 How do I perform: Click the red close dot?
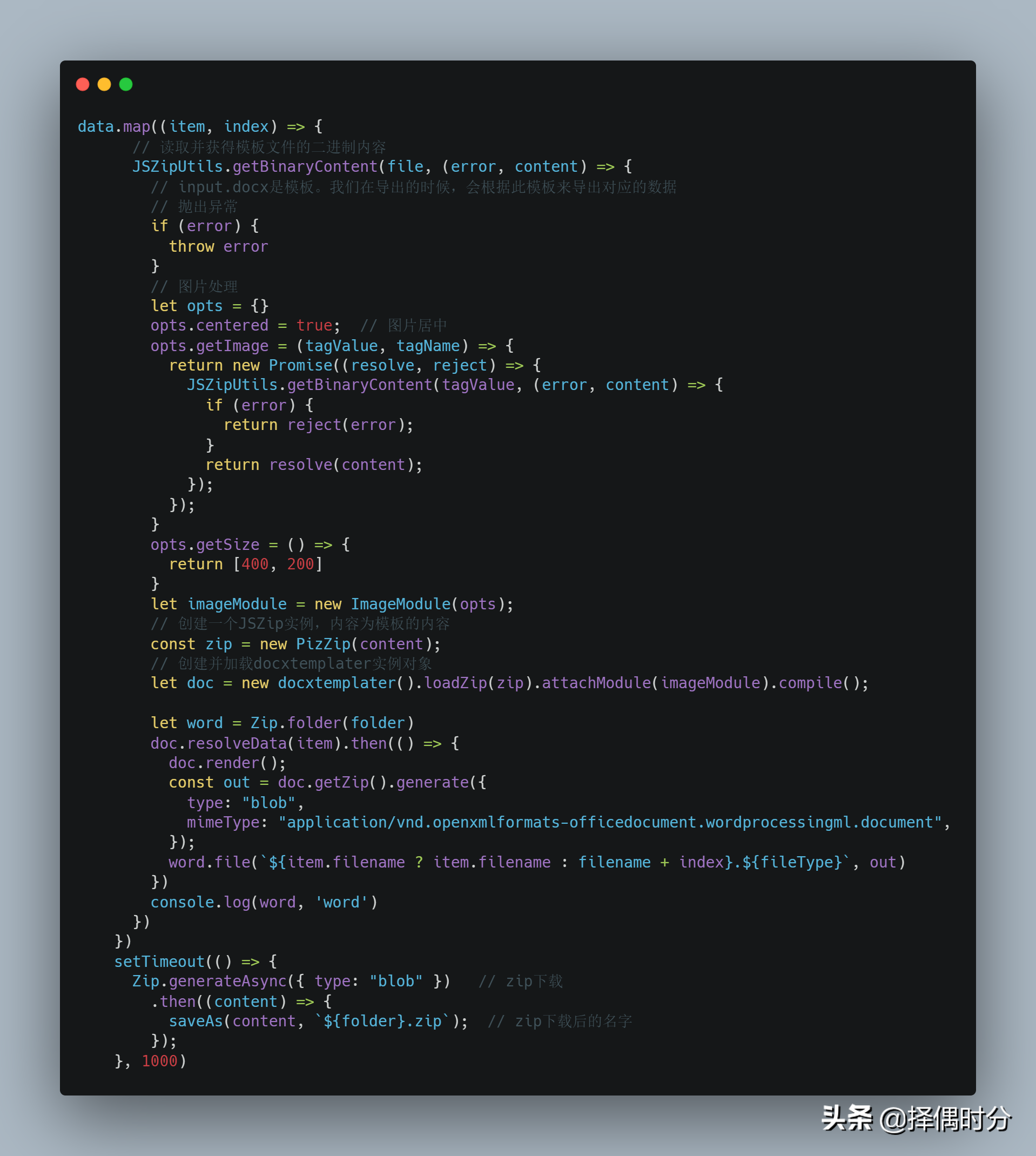coord(83,84)
